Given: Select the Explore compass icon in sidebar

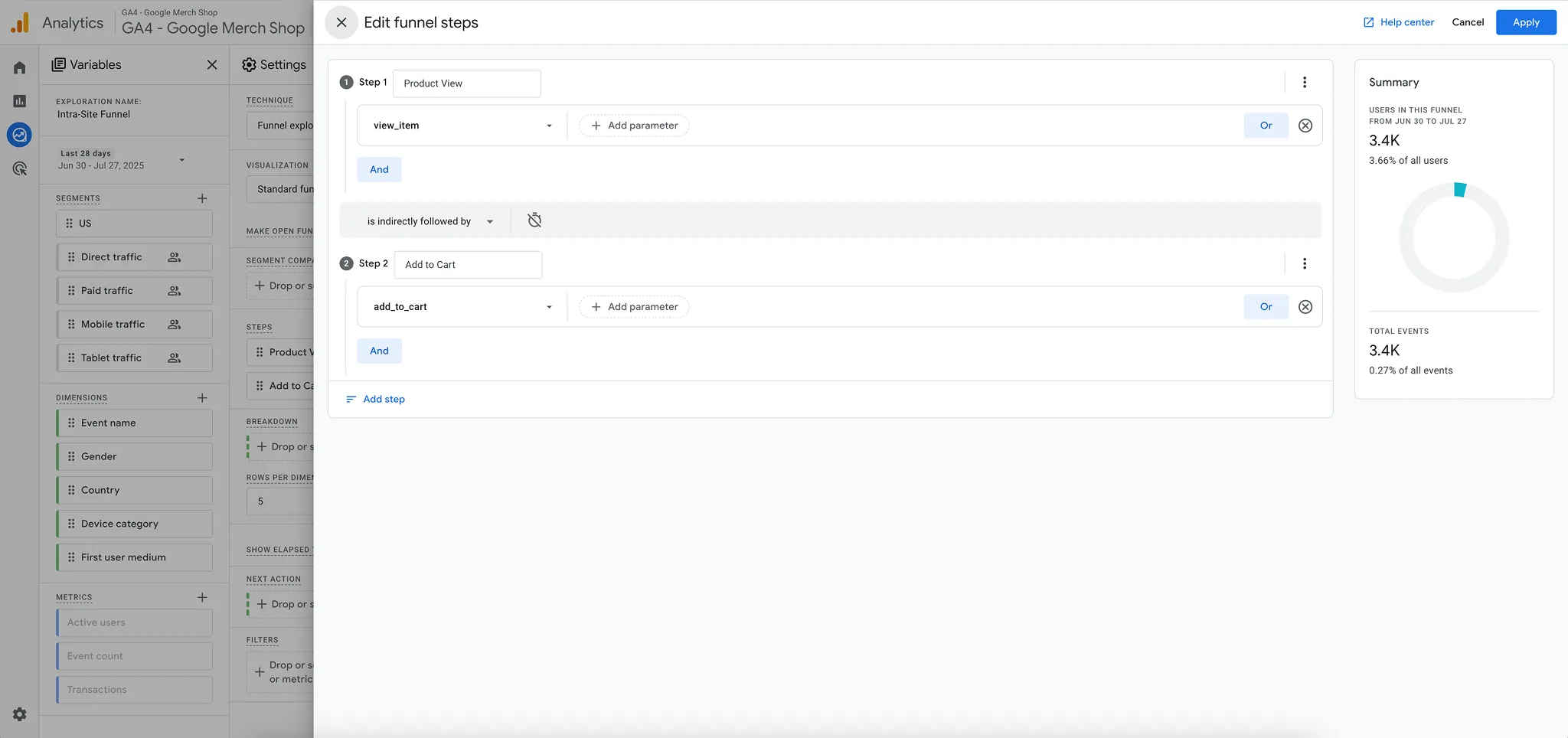Looking at the screenshot, I should click(19, 134).
